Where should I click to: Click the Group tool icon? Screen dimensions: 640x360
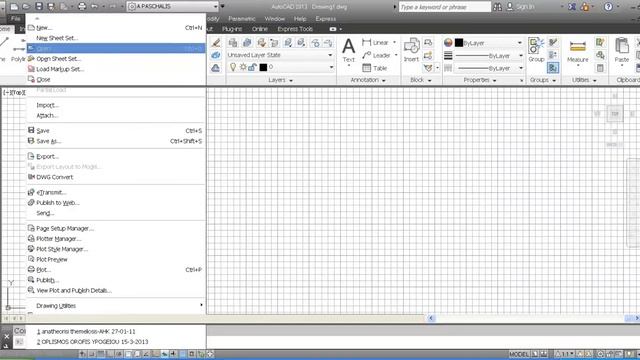[x=536, y=50]
